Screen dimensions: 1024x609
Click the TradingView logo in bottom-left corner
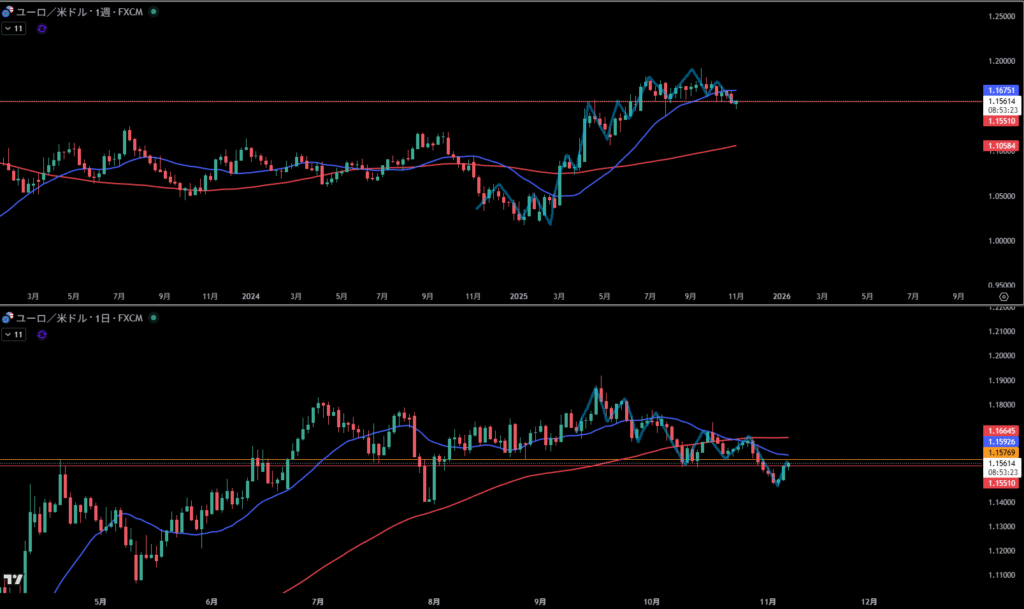(13, 582)
